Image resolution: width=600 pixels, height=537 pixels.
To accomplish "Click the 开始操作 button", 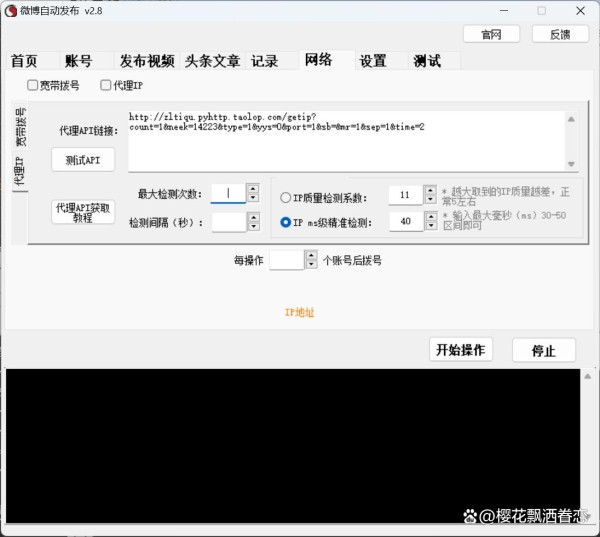I will point(461,349).
